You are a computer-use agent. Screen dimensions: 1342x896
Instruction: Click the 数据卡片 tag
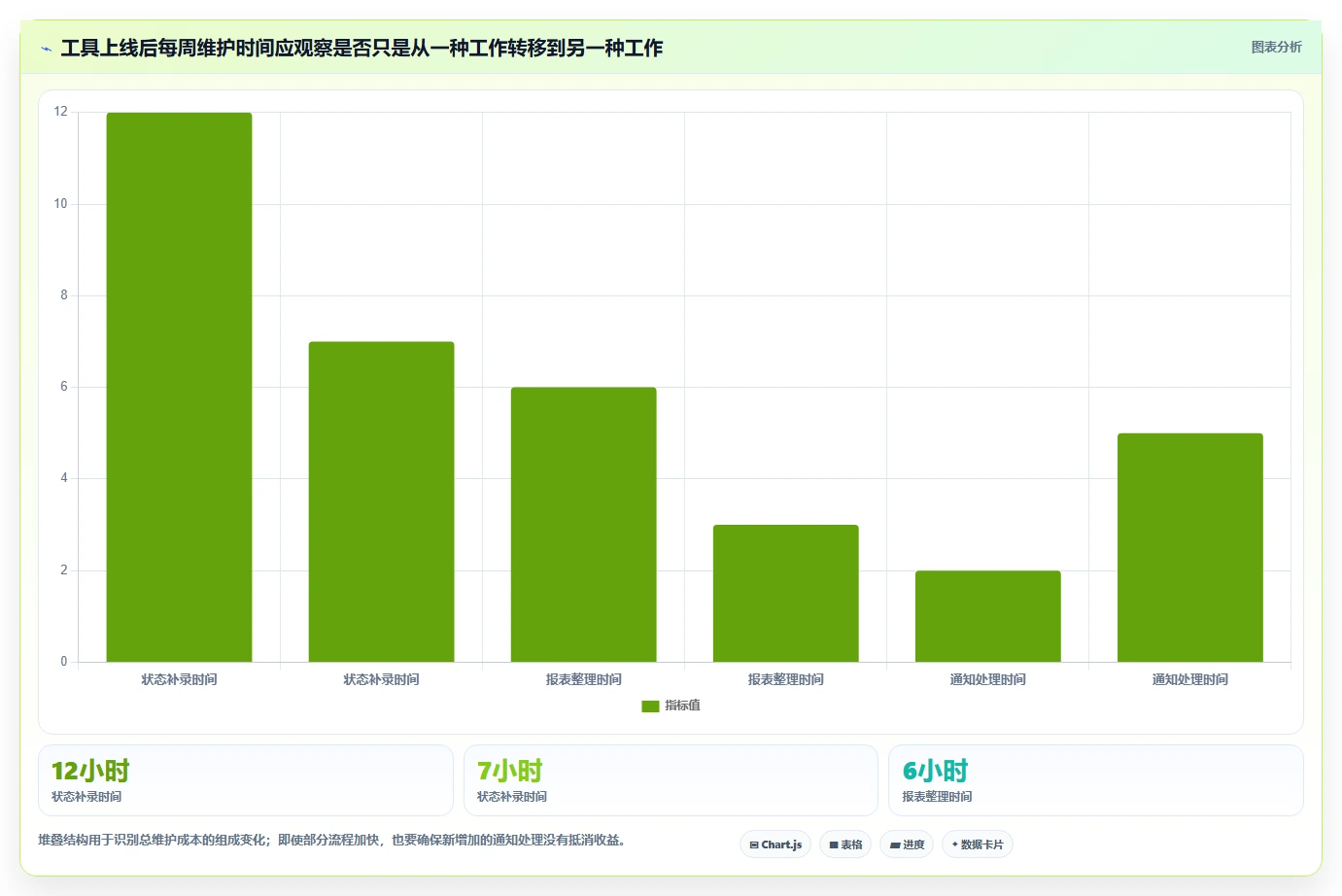point(978,844)
